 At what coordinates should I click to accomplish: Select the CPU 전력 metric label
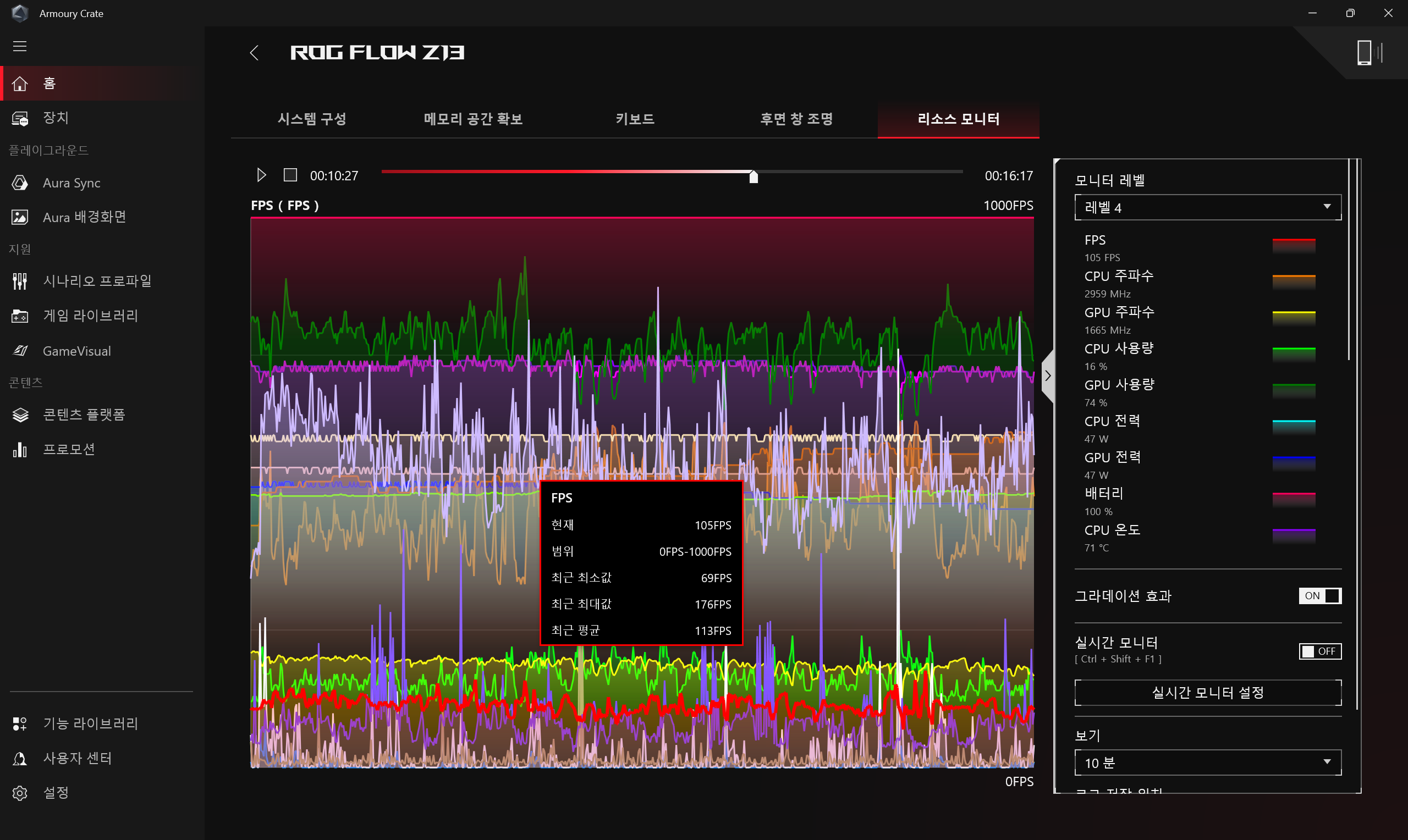(1112, 421)
